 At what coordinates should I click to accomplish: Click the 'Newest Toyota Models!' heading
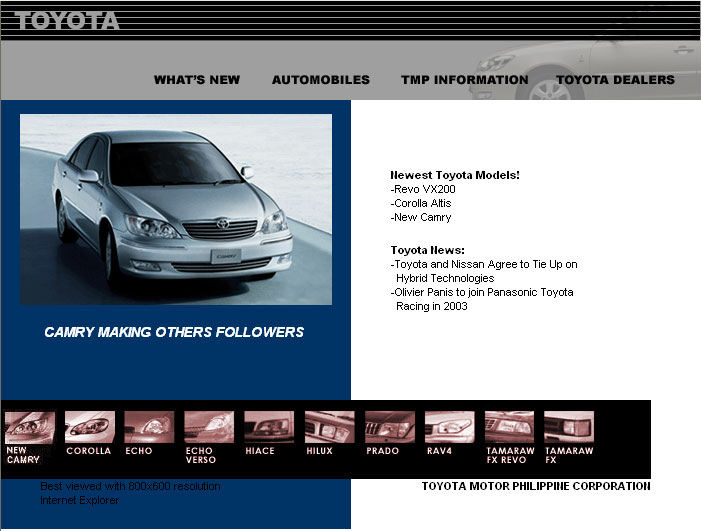[x=455, y=175]
